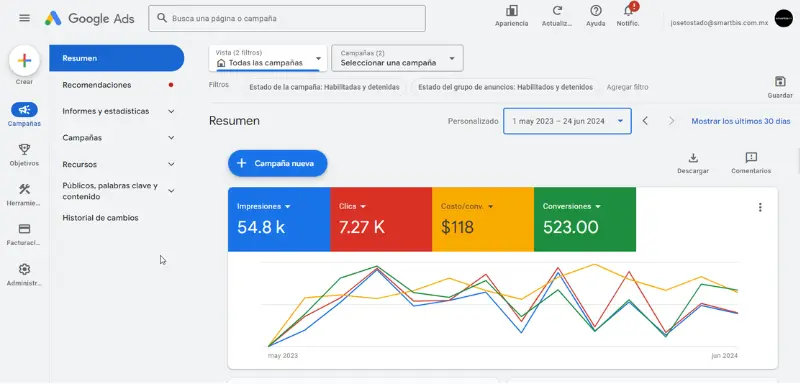Click the may 2023 axis label
The width and height of the screenshot is (800, 384).
click(x=283, y=355)
